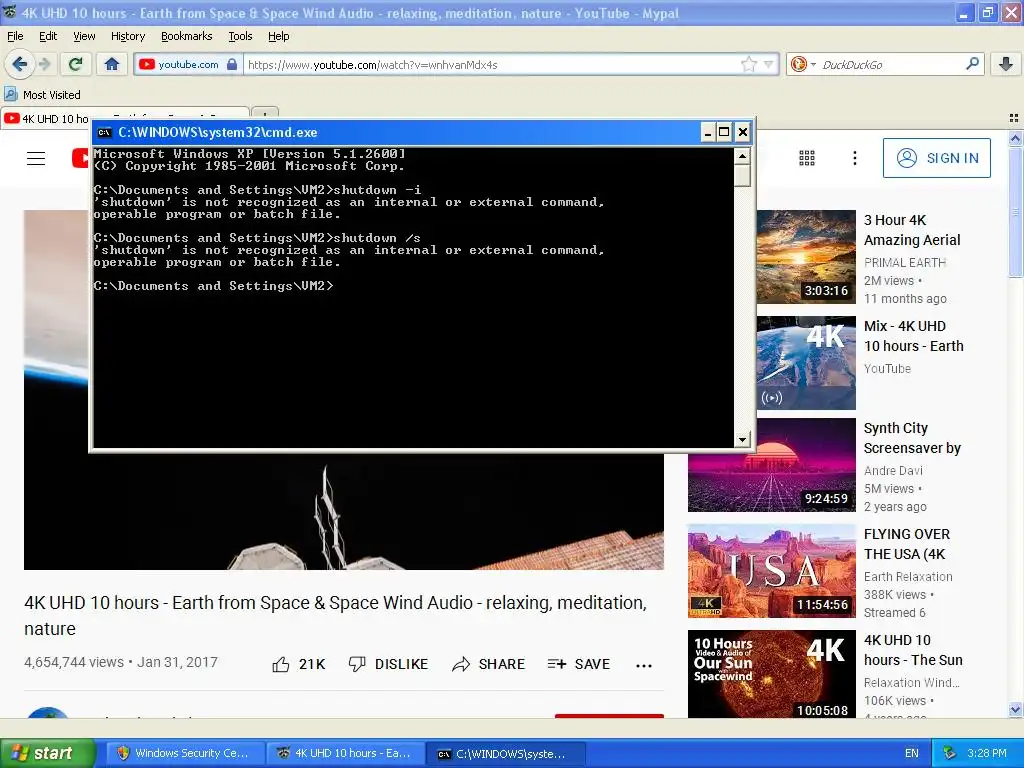Click the padlock site security icon
The image size is (1024, 768).
(232, 64)
